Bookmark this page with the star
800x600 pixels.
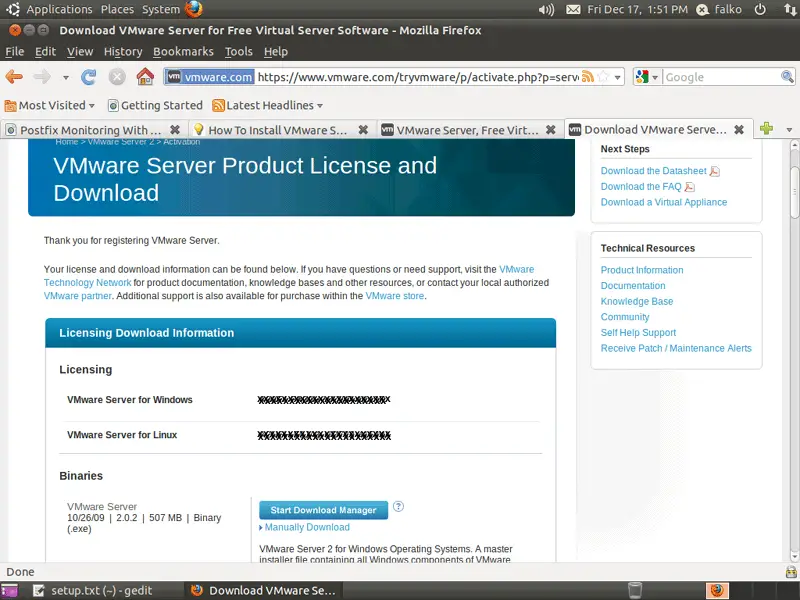603,77
